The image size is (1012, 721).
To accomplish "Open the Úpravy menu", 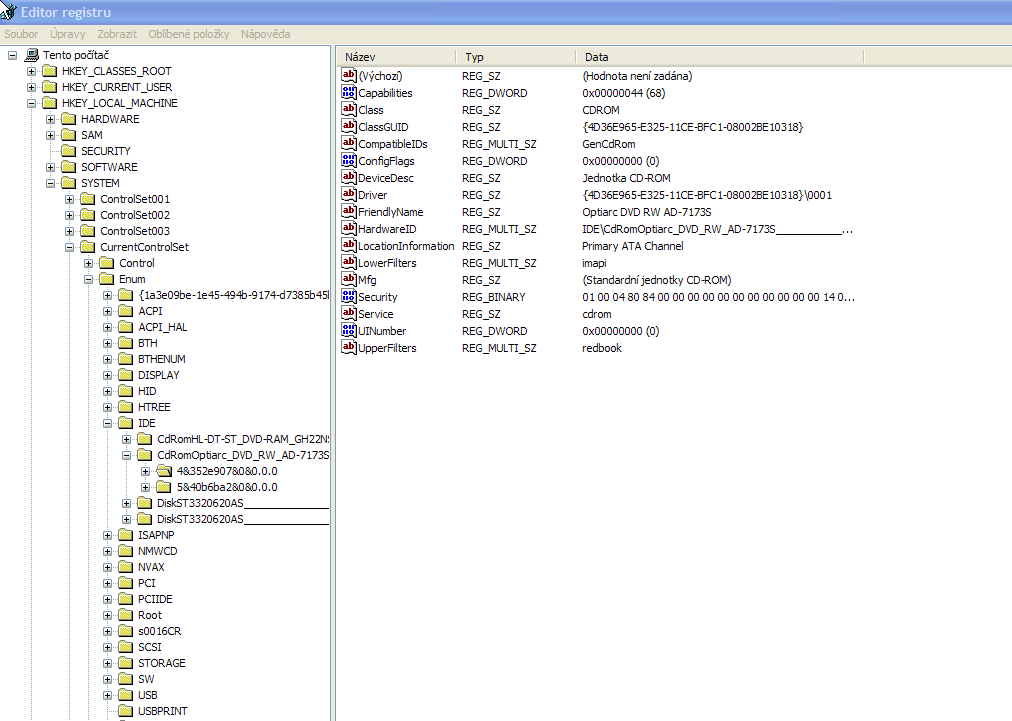I will click(68, 34).
